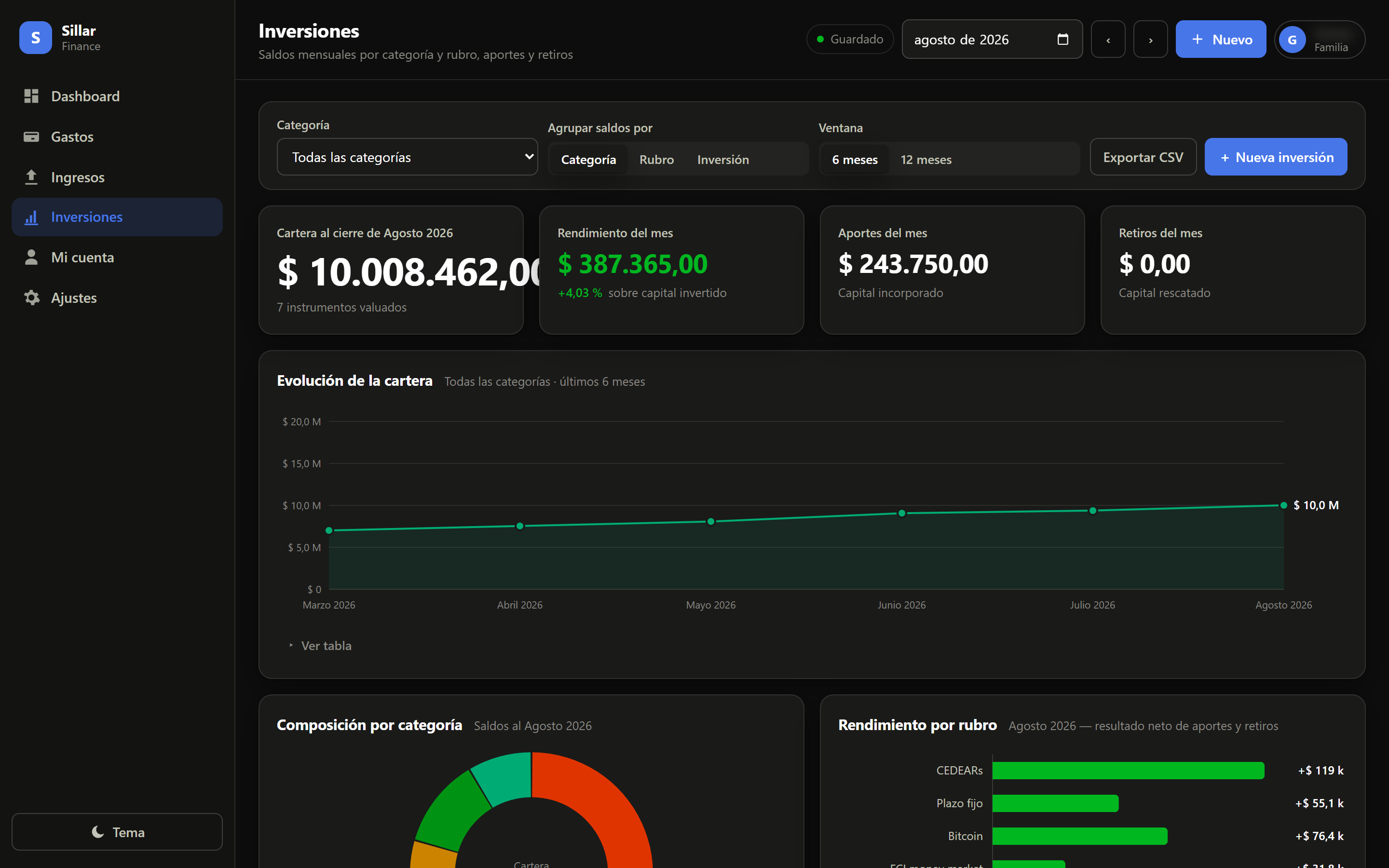This screenshot has height=868, width=1389.
Task: Click the '7 instrumentos valuados' text
Action: click(341, 307)
